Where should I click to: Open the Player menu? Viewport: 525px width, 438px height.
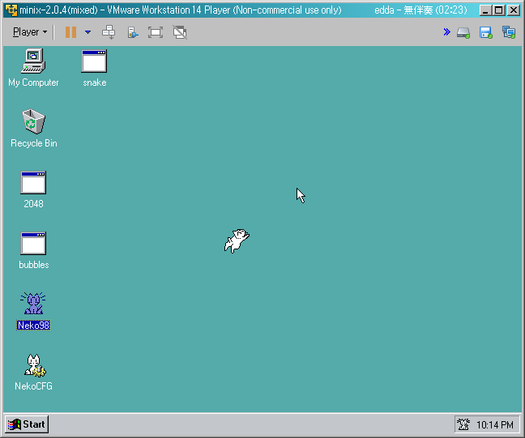[x=29, y=32]
